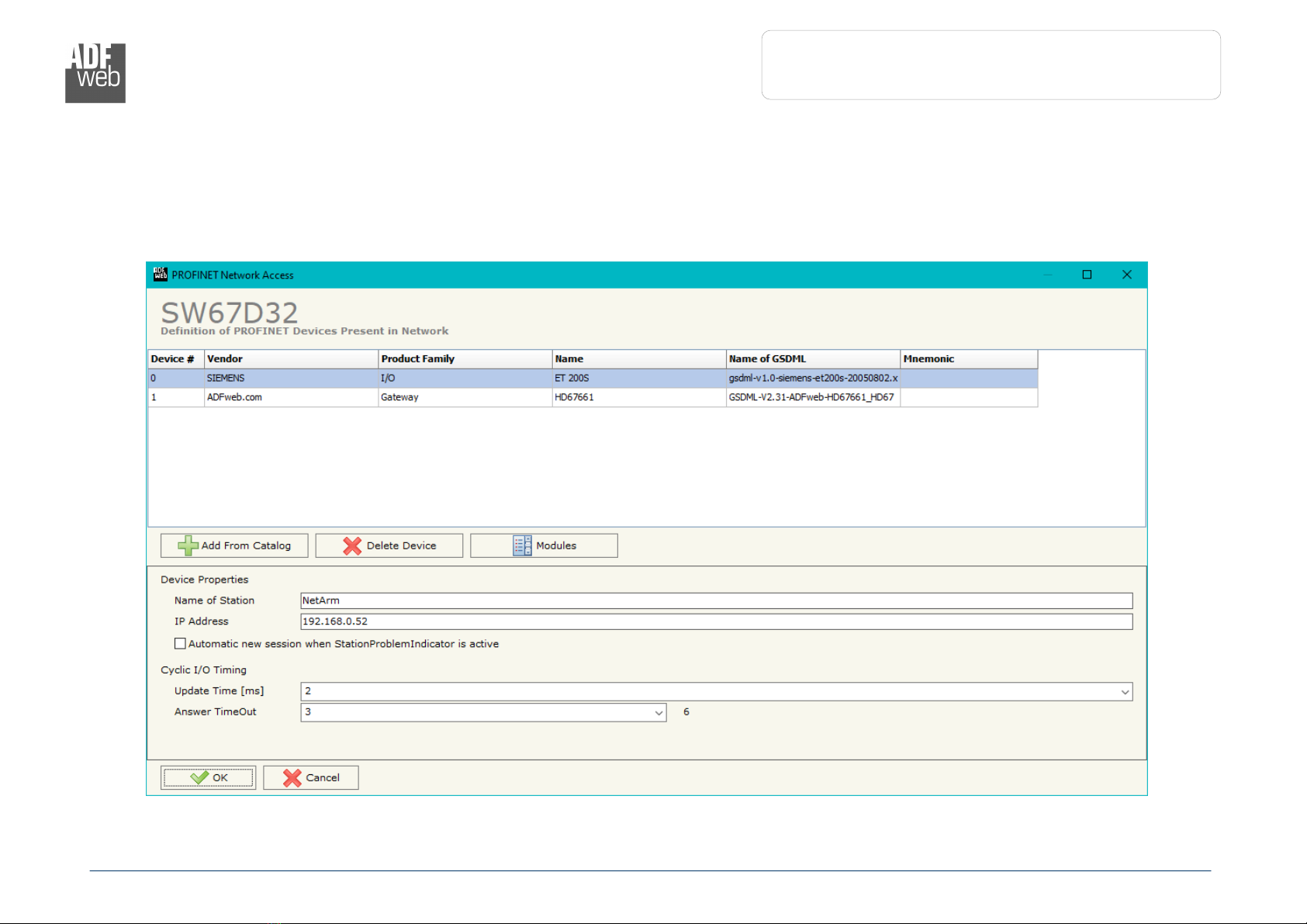1307x924 pixels.
Task: Sort by the Device # column header
Action: [x=176, y=359]
